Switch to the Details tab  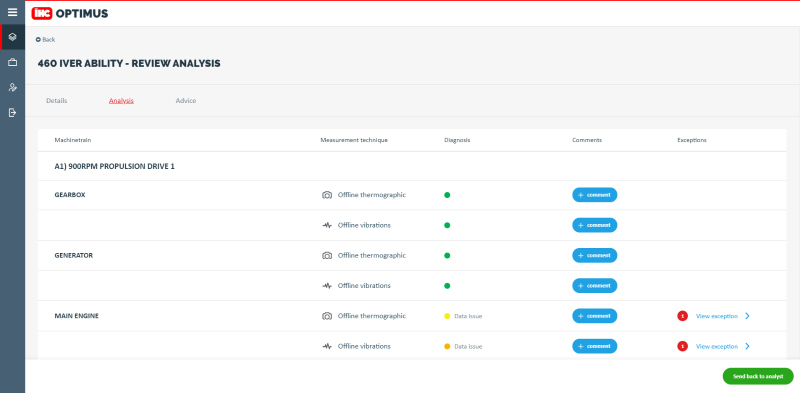coord(57,101)
